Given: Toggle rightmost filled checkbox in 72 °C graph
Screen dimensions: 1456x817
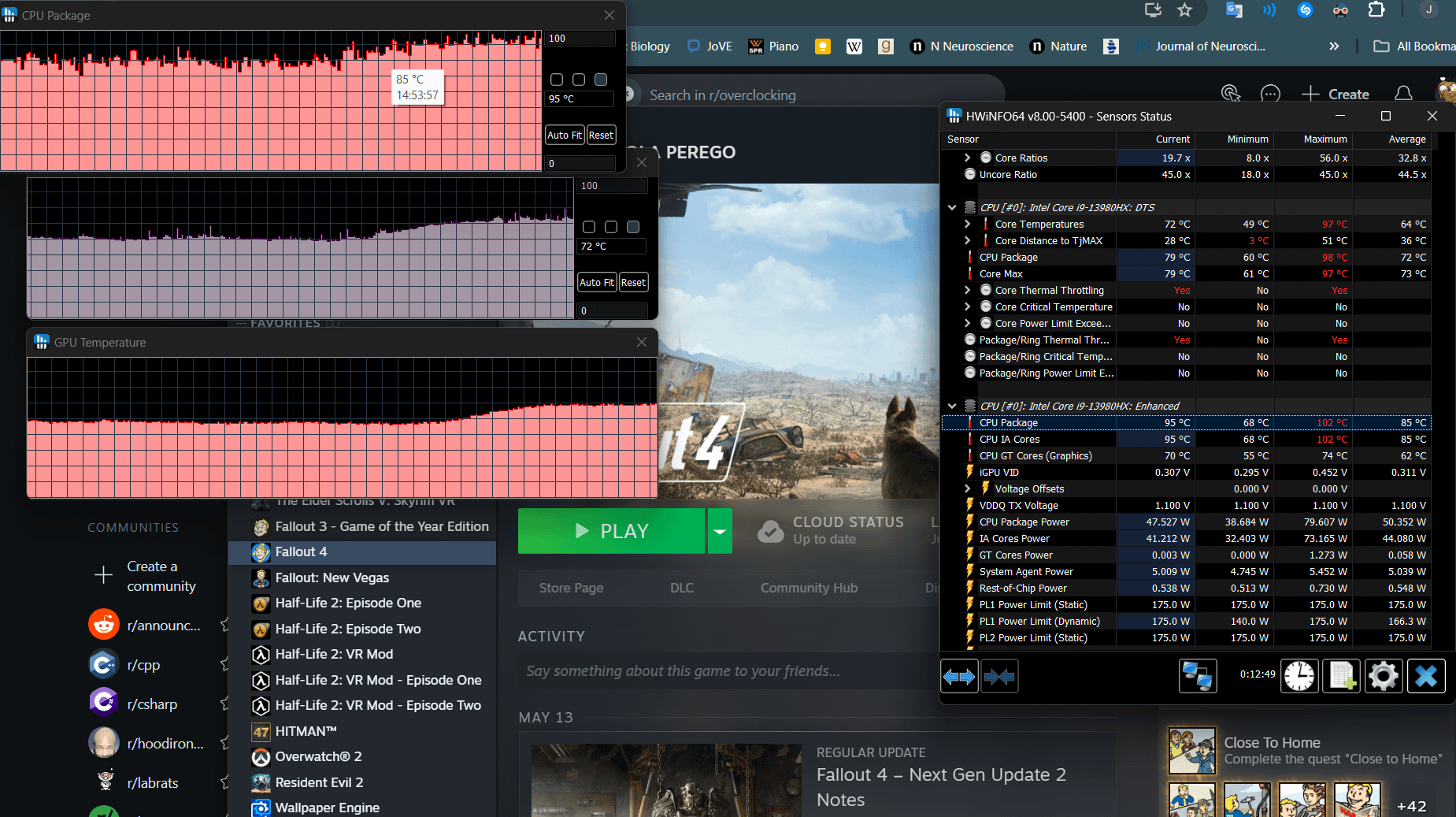Looking at the screenshot, I should [633, 227].
